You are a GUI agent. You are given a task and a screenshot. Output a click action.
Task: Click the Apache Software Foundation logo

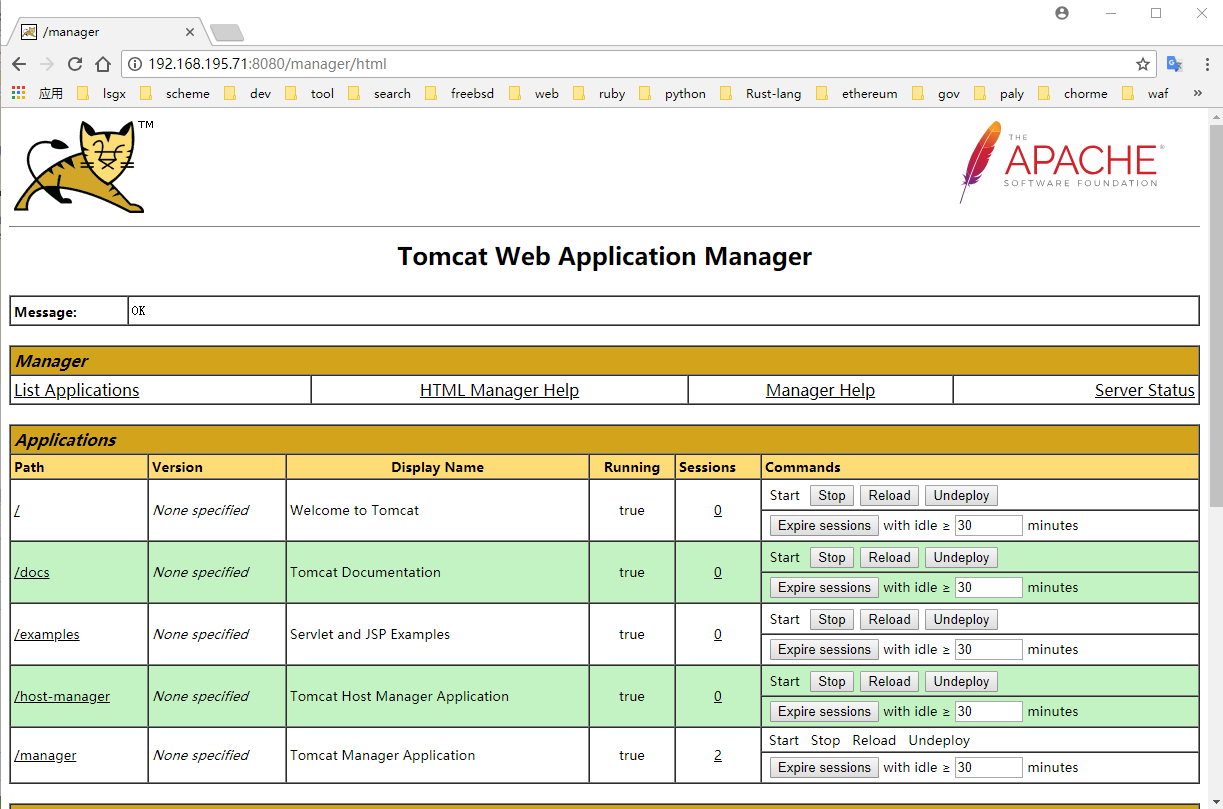click(1060, 162)
